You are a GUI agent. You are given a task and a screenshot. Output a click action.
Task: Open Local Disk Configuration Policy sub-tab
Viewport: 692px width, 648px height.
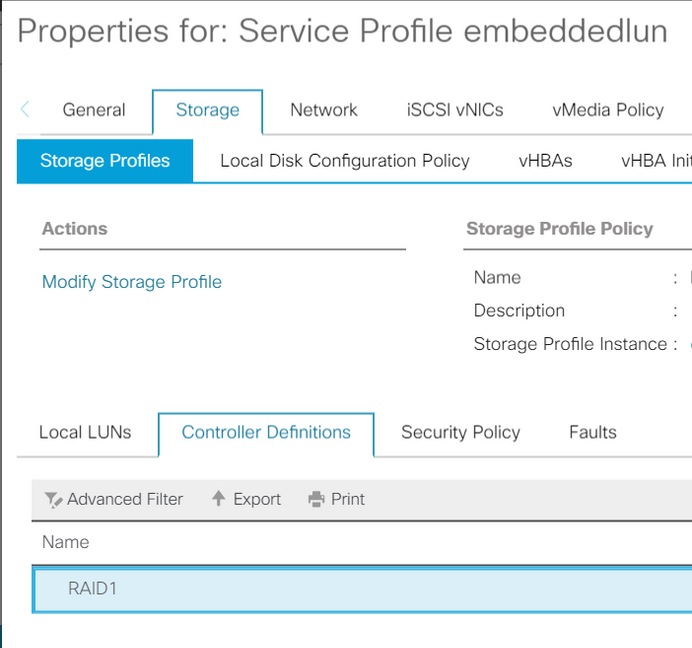(344, 160)
